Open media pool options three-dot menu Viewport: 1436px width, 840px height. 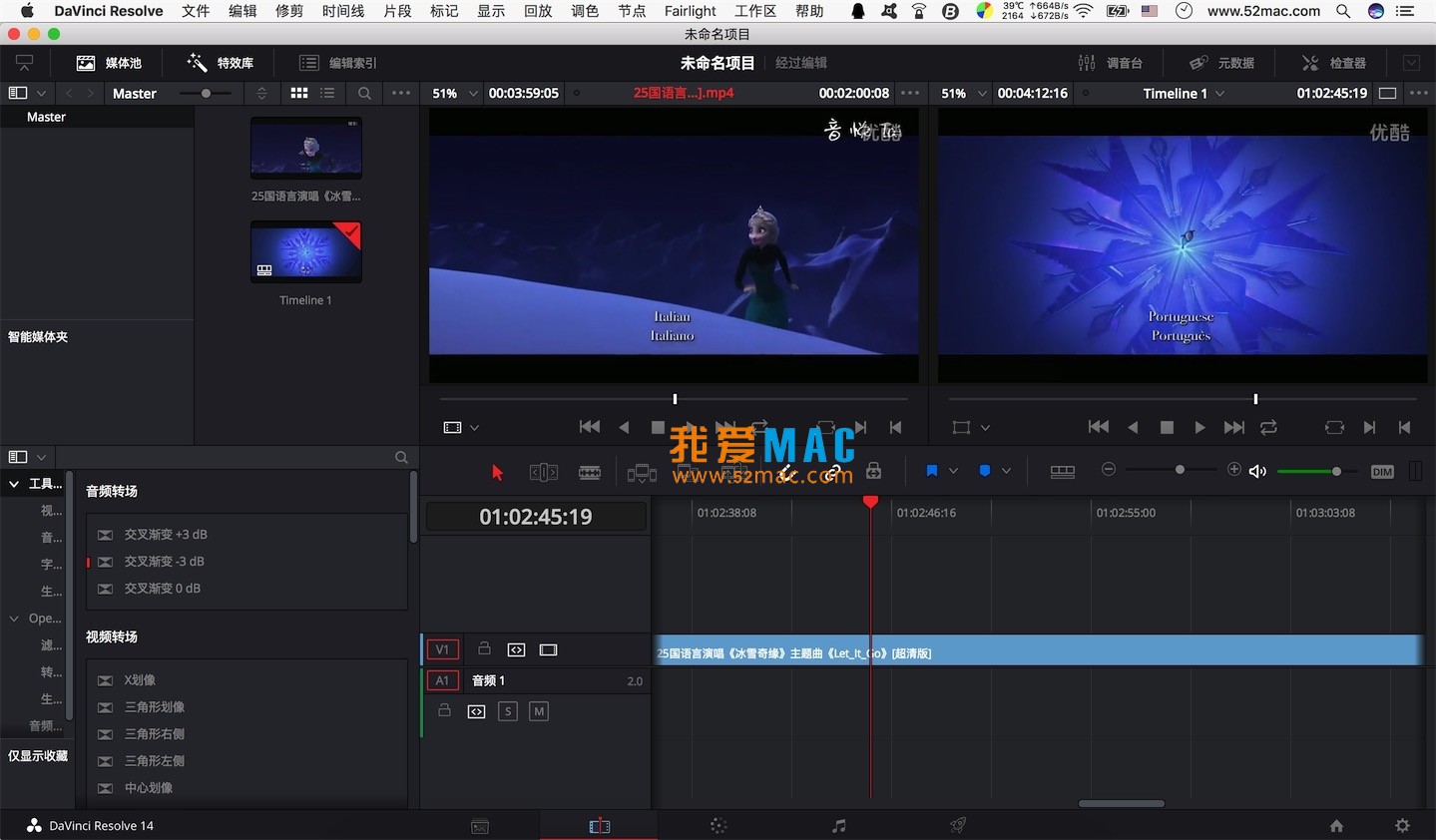[401, 93]
